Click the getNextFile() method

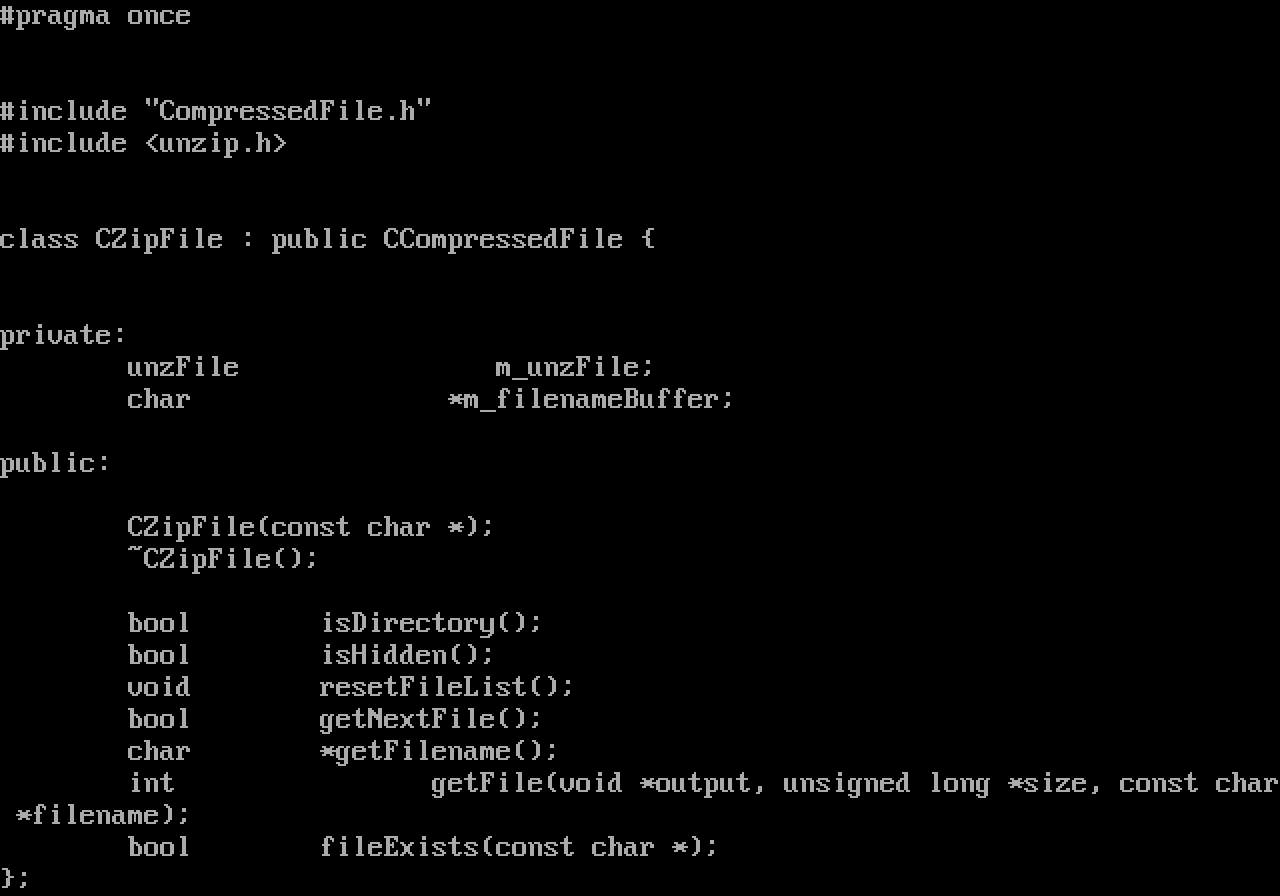pyautogui.click(x=431, y=720)
